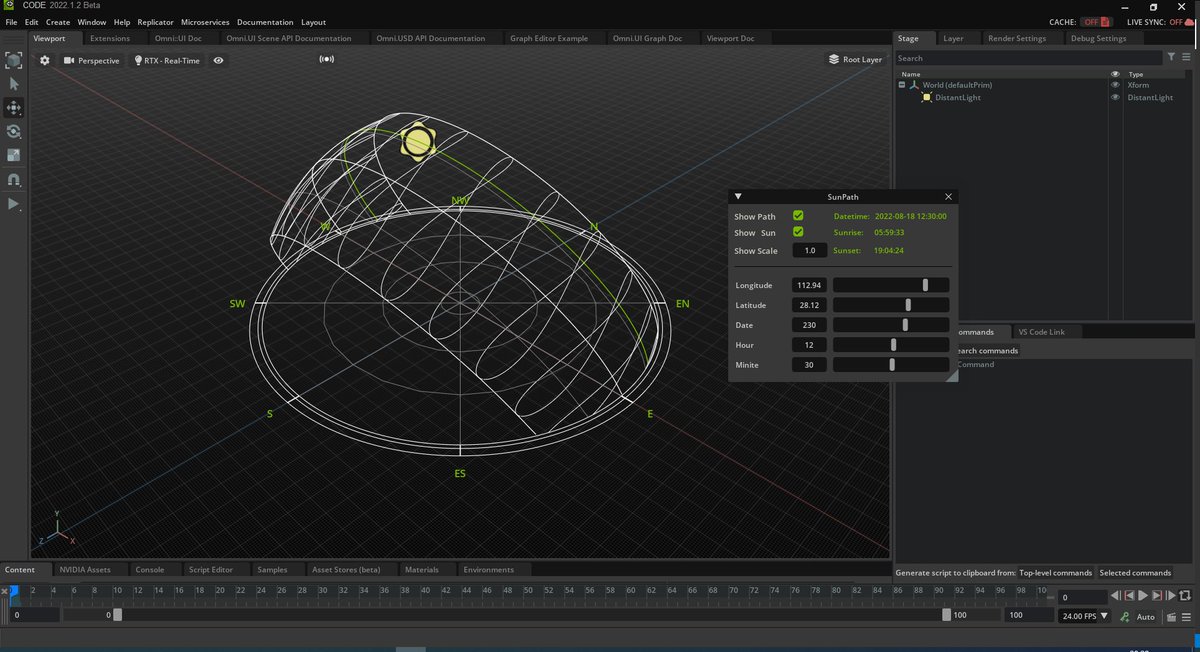Collapse the World (defaultPrim) tree node
Screen dimensions: 1200x652
(903, 85)
